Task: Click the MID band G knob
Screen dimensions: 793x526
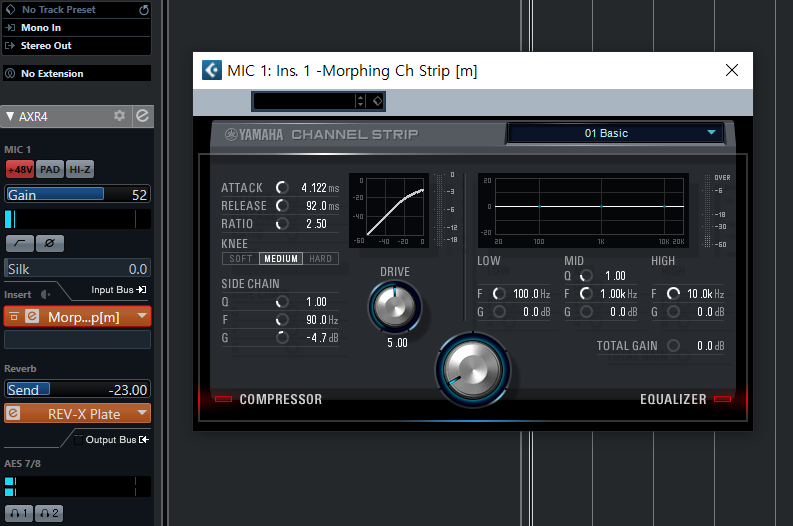Action: 586,312
